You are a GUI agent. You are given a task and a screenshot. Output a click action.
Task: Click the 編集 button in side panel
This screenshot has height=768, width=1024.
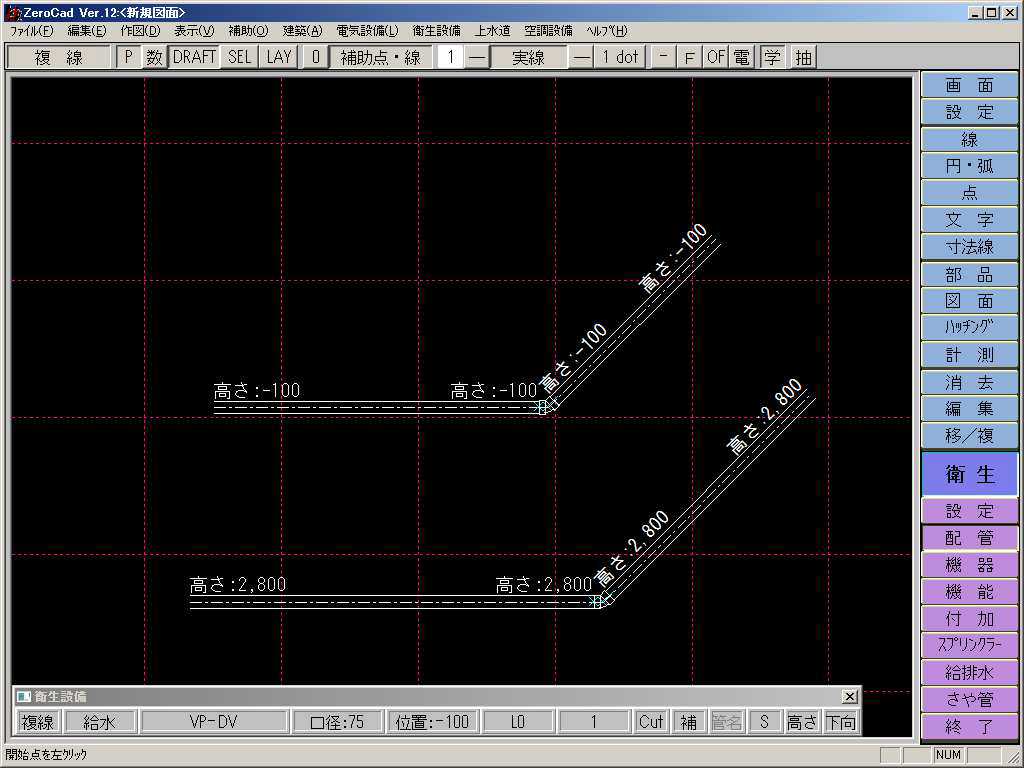(x=969, y=409)
